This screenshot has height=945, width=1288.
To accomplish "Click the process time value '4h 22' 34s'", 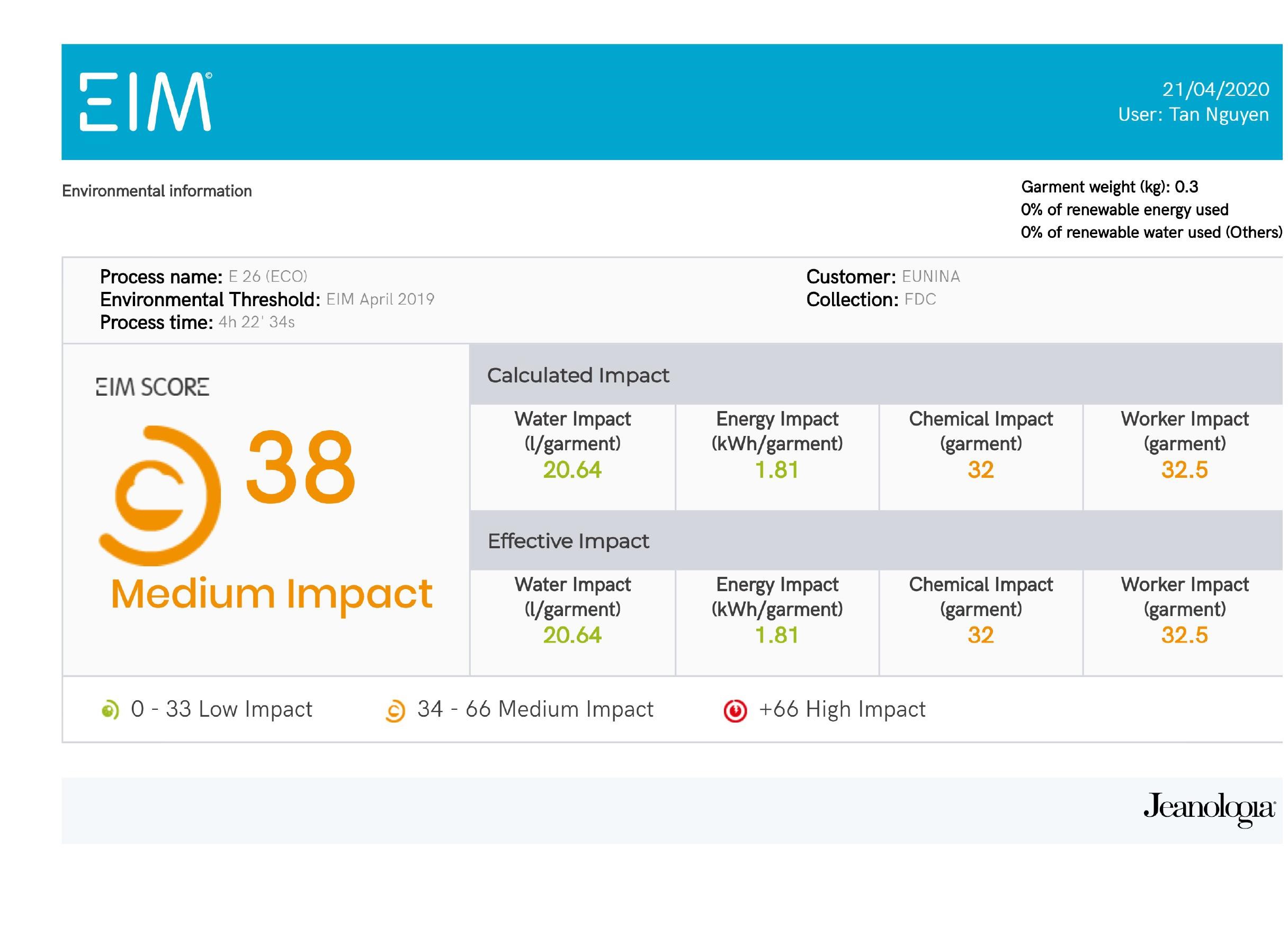I will (x=257, y=322).
